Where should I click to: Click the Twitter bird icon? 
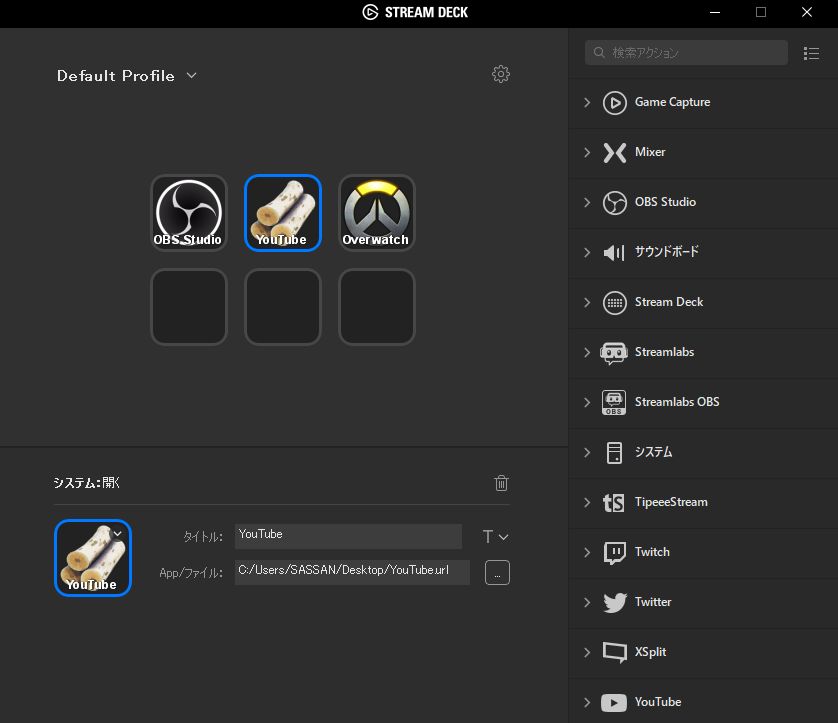pos(615,602)
